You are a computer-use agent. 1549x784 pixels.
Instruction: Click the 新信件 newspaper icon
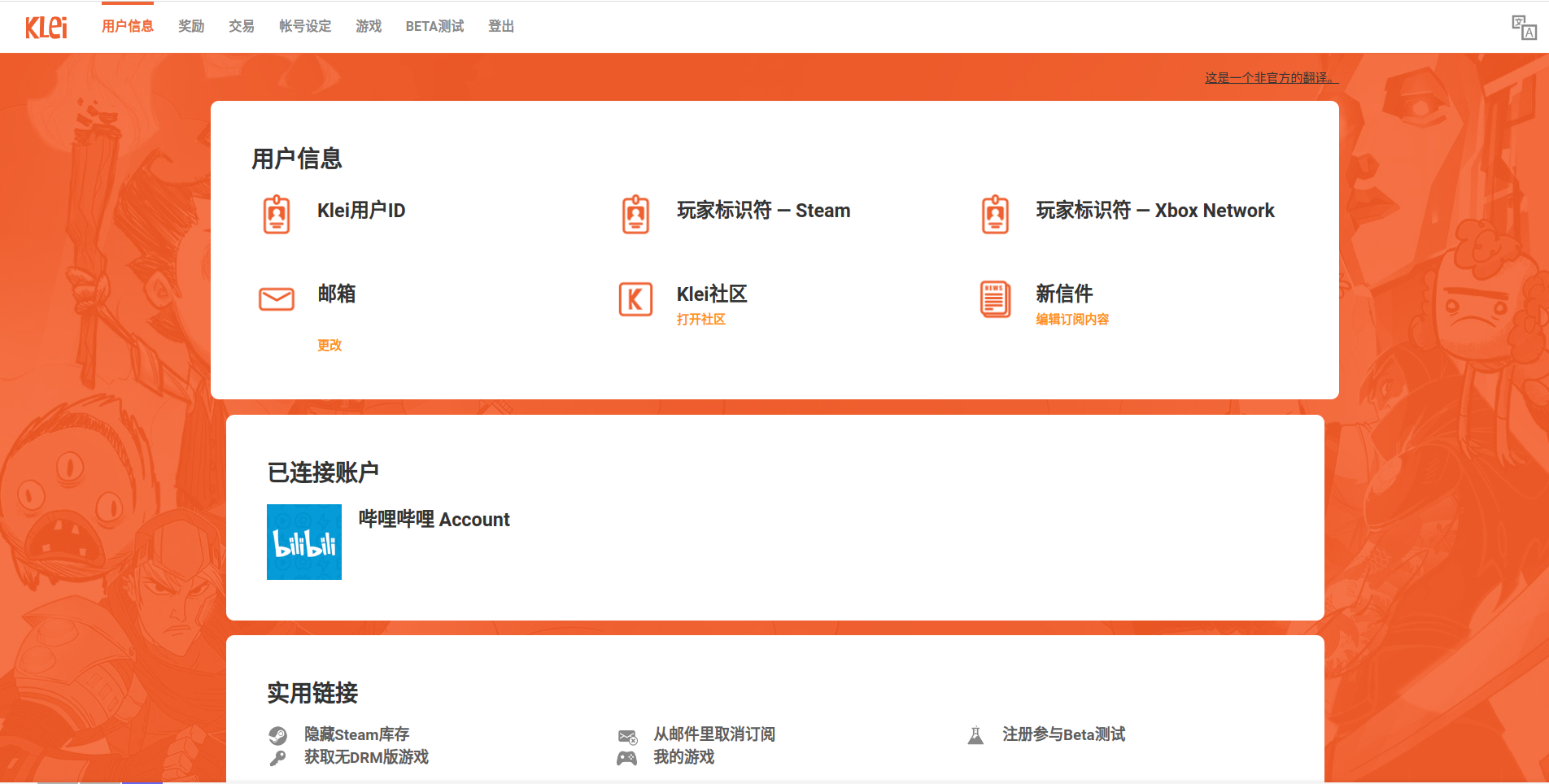tap(994, 299)
